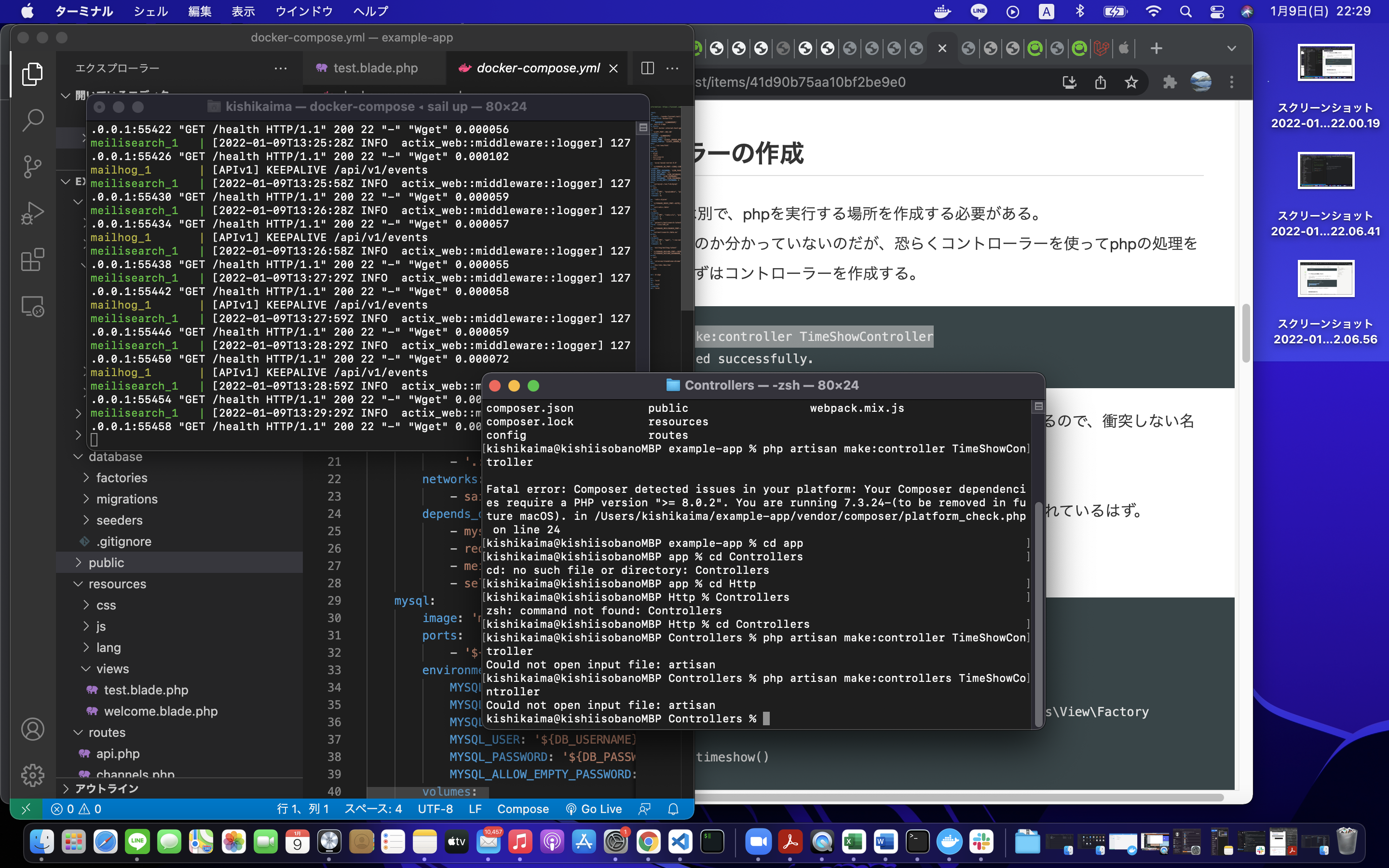Viewport: 1389px width, 868px height.
Task: Open VS Code settings gear icon
Action: [33, 775]
